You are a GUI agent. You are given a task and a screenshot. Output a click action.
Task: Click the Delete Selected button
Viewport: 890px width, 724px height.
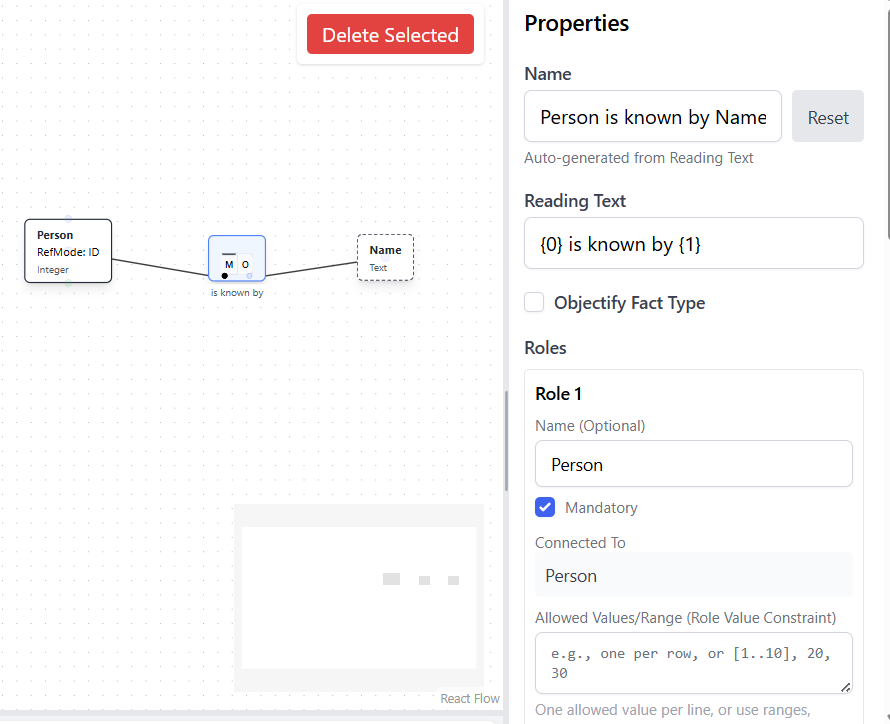click(390, 33)
